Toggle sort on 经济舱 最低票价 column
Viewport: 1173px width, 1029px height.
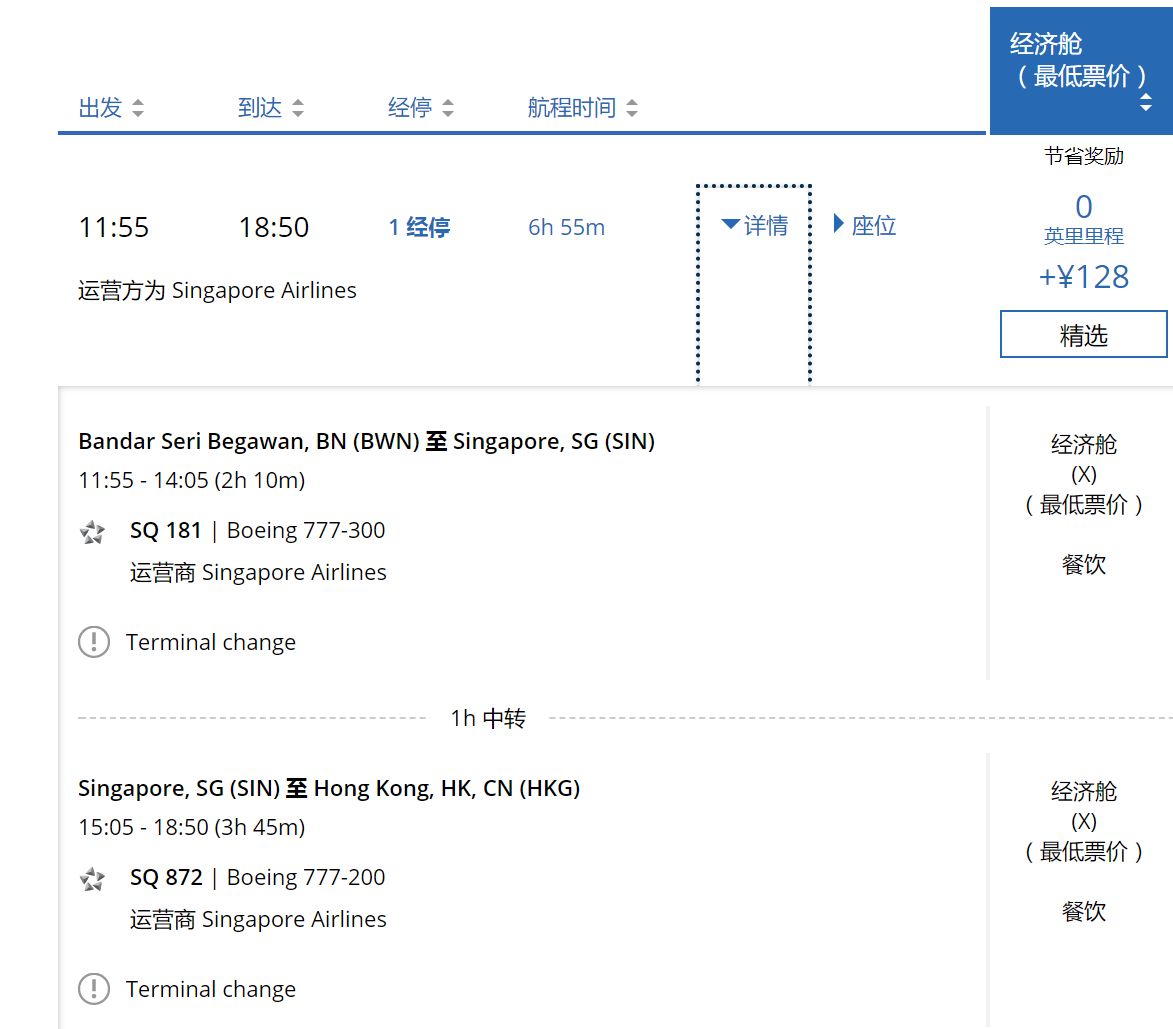(x=1145, y=102)
